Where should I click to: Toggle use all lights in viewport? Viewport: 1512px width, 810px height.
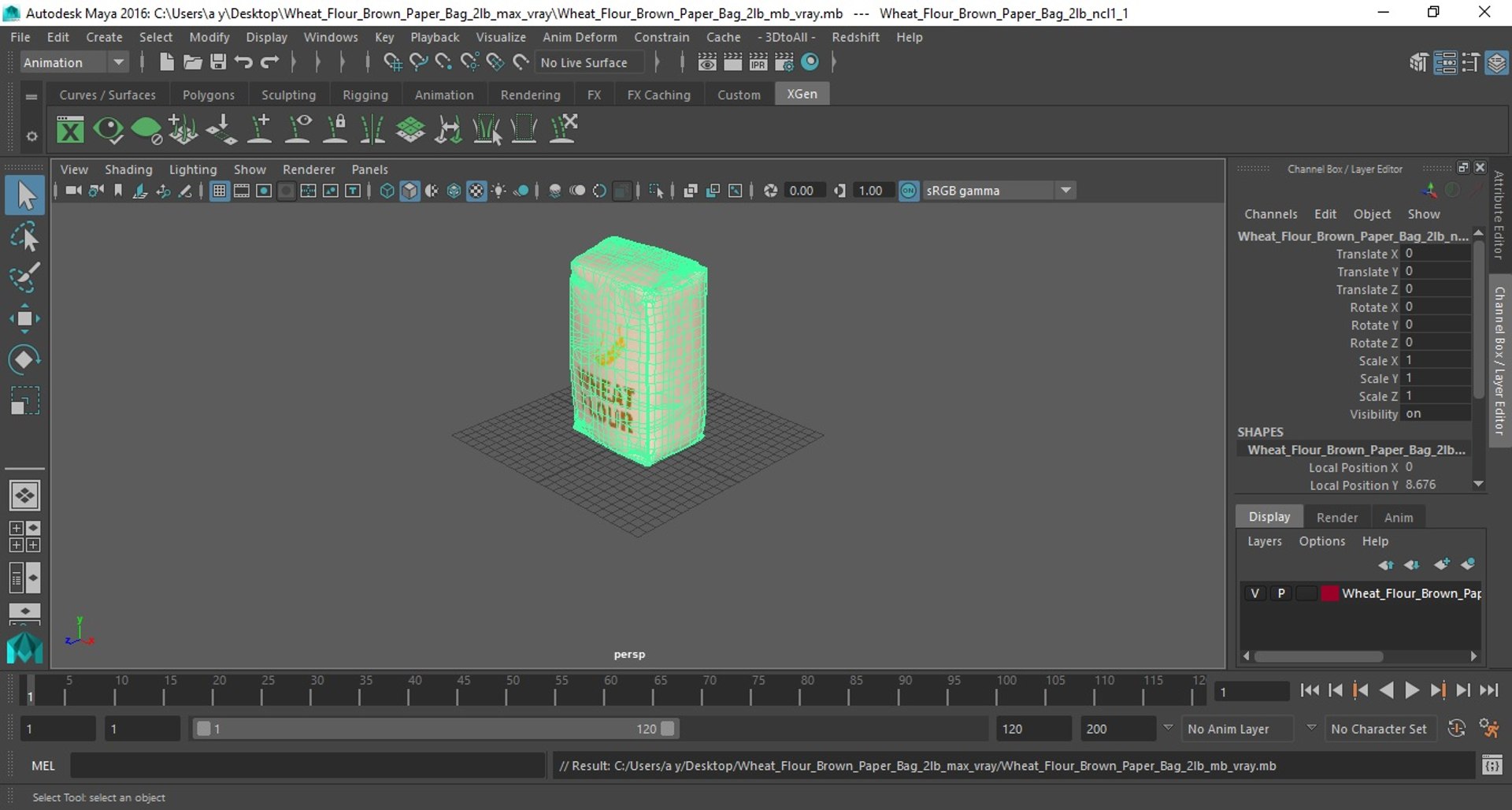pyautogui.click(x=498, y=191)
